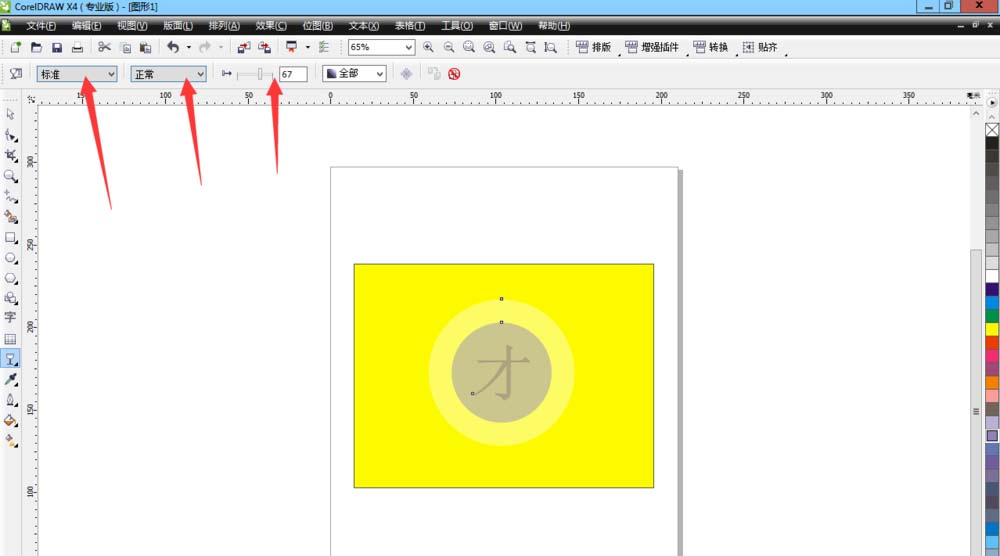Pick the green swatch in palette

point(992,316)
